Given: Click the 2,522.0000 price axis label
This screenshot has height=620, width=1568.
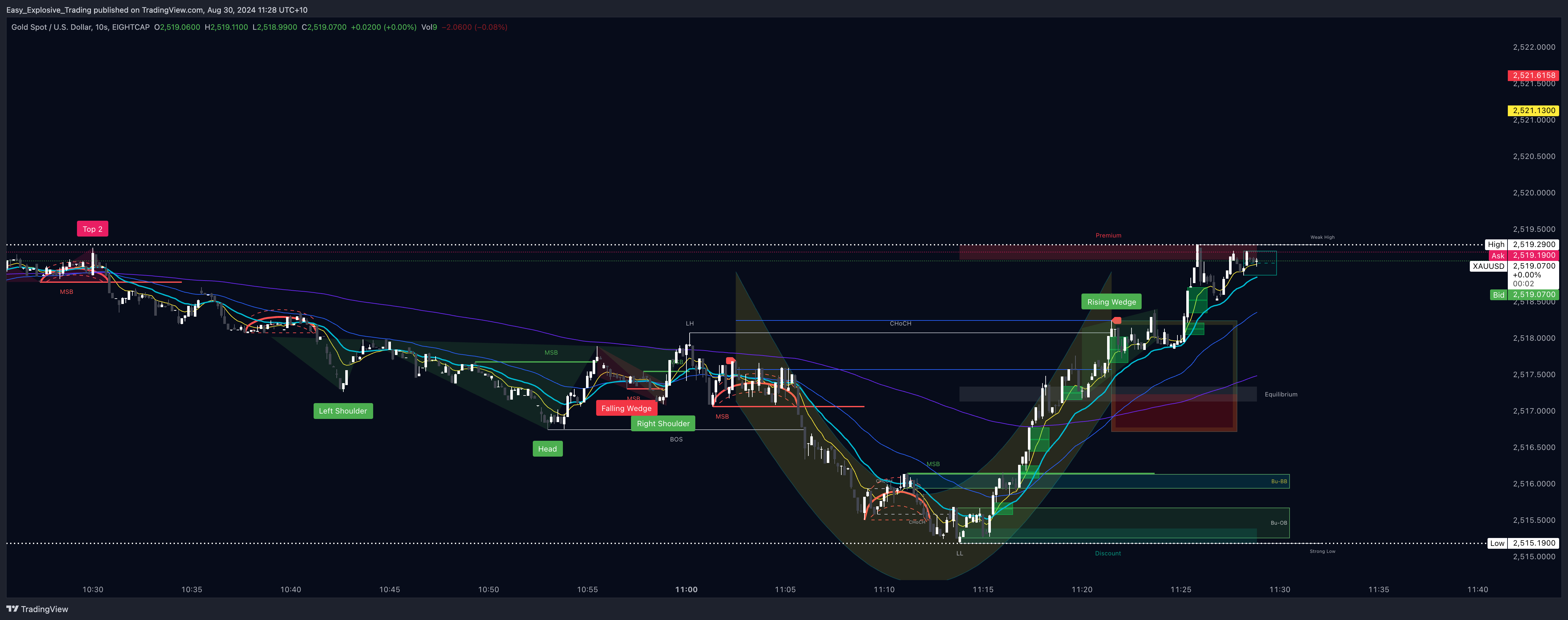Looking at the screenshot, I should 1533,47.
